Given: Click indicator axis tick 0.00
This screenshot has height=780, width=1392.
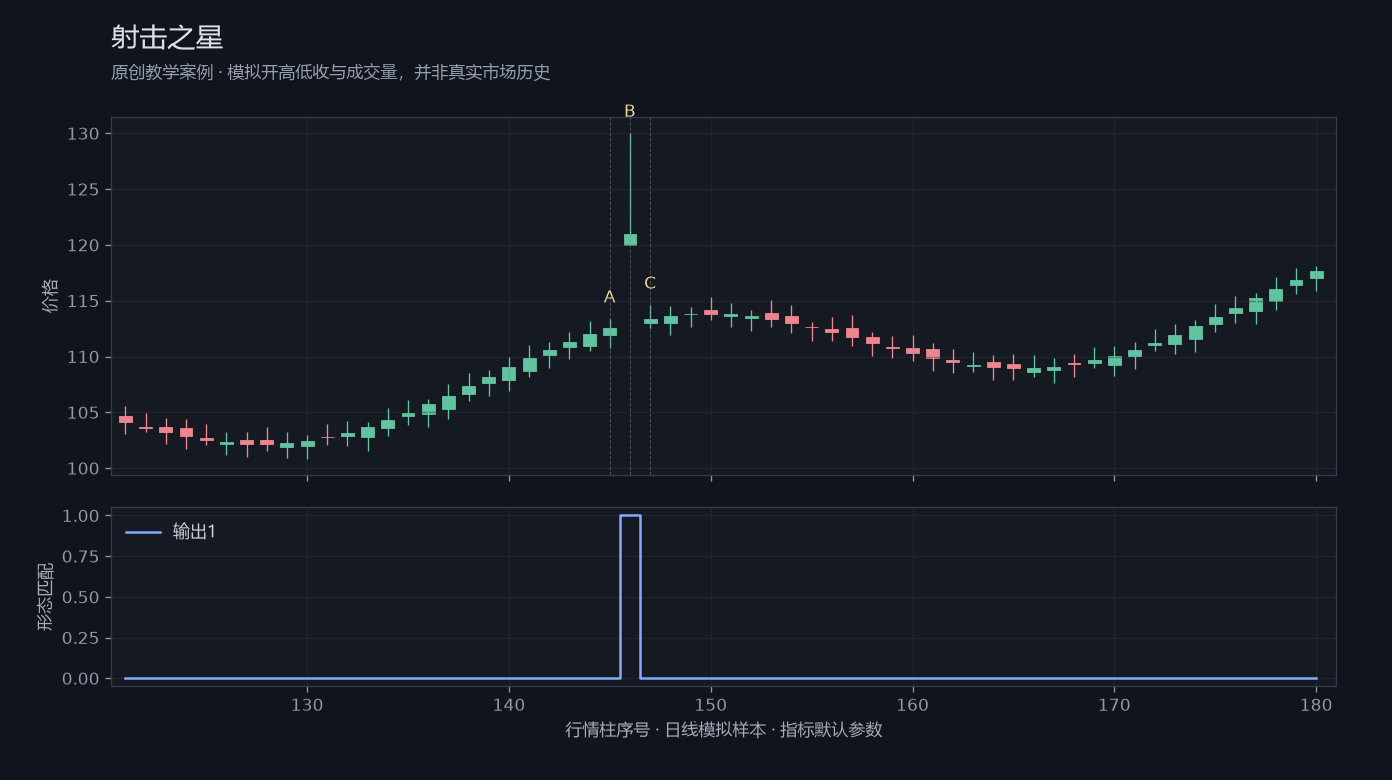Looking at the screenshot, I should (81, 679).
